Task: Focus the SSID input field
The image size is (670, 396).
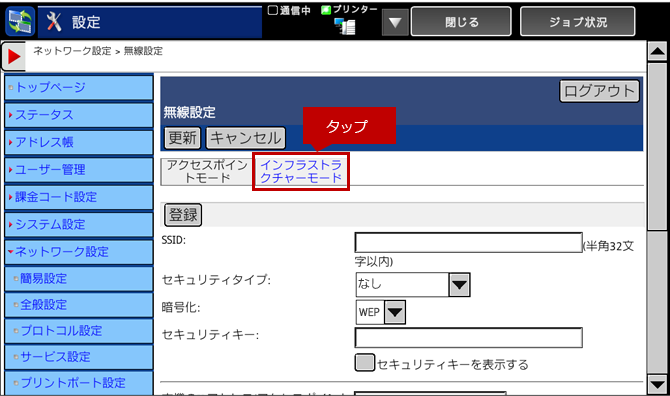Action: point(468,243)
